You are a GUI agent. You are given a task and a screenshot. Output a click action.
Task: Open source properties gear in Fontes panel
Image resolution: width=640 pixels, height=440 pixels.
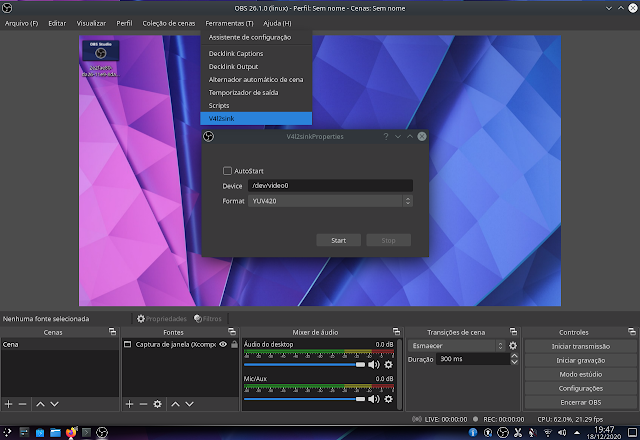[x=157, y=404]
